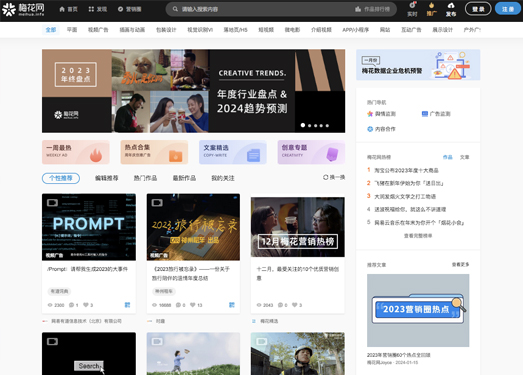Open hot list item ranked 3
Image resolution: width=523 pixels, height=375 pixels.
[405, 196]
